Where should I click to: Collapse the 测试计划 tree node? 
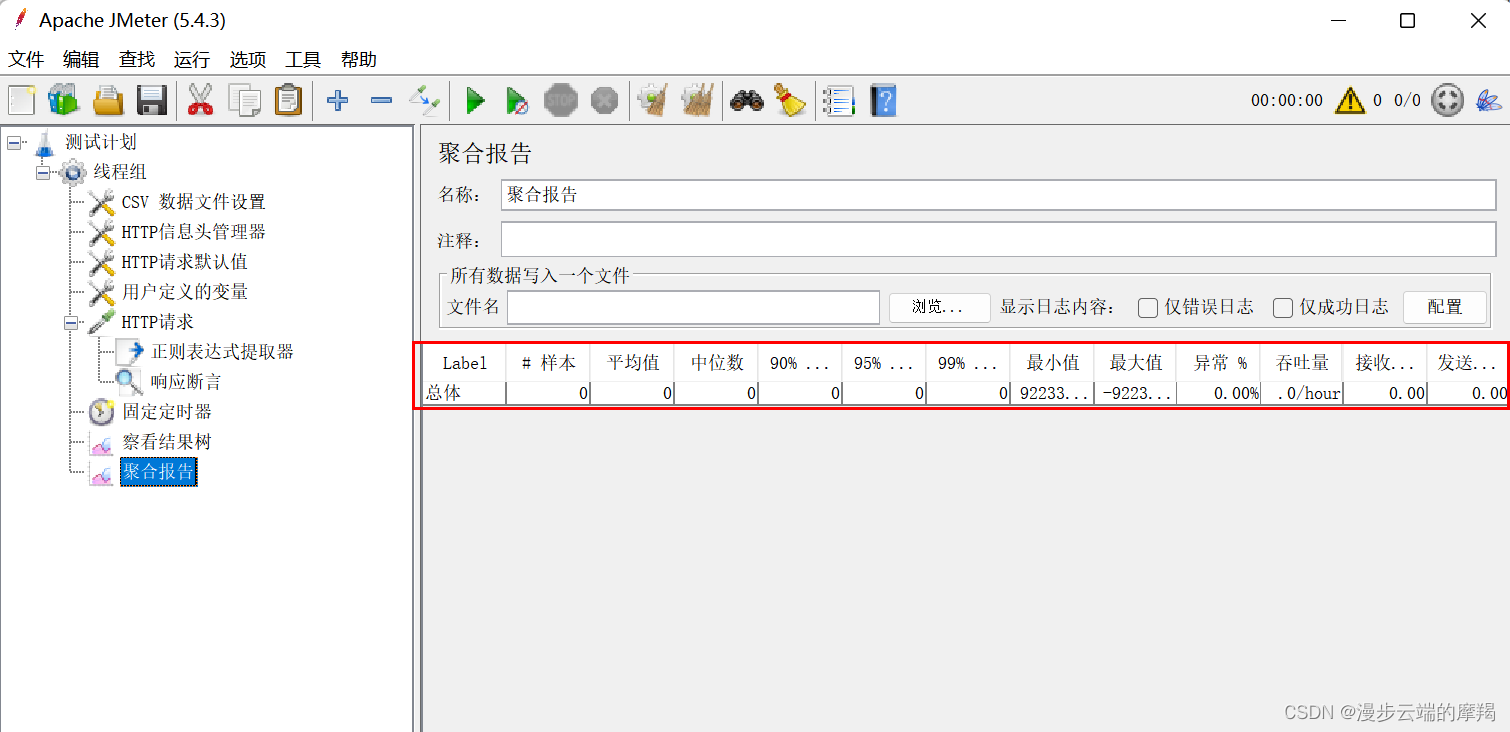tap(14, 142)
